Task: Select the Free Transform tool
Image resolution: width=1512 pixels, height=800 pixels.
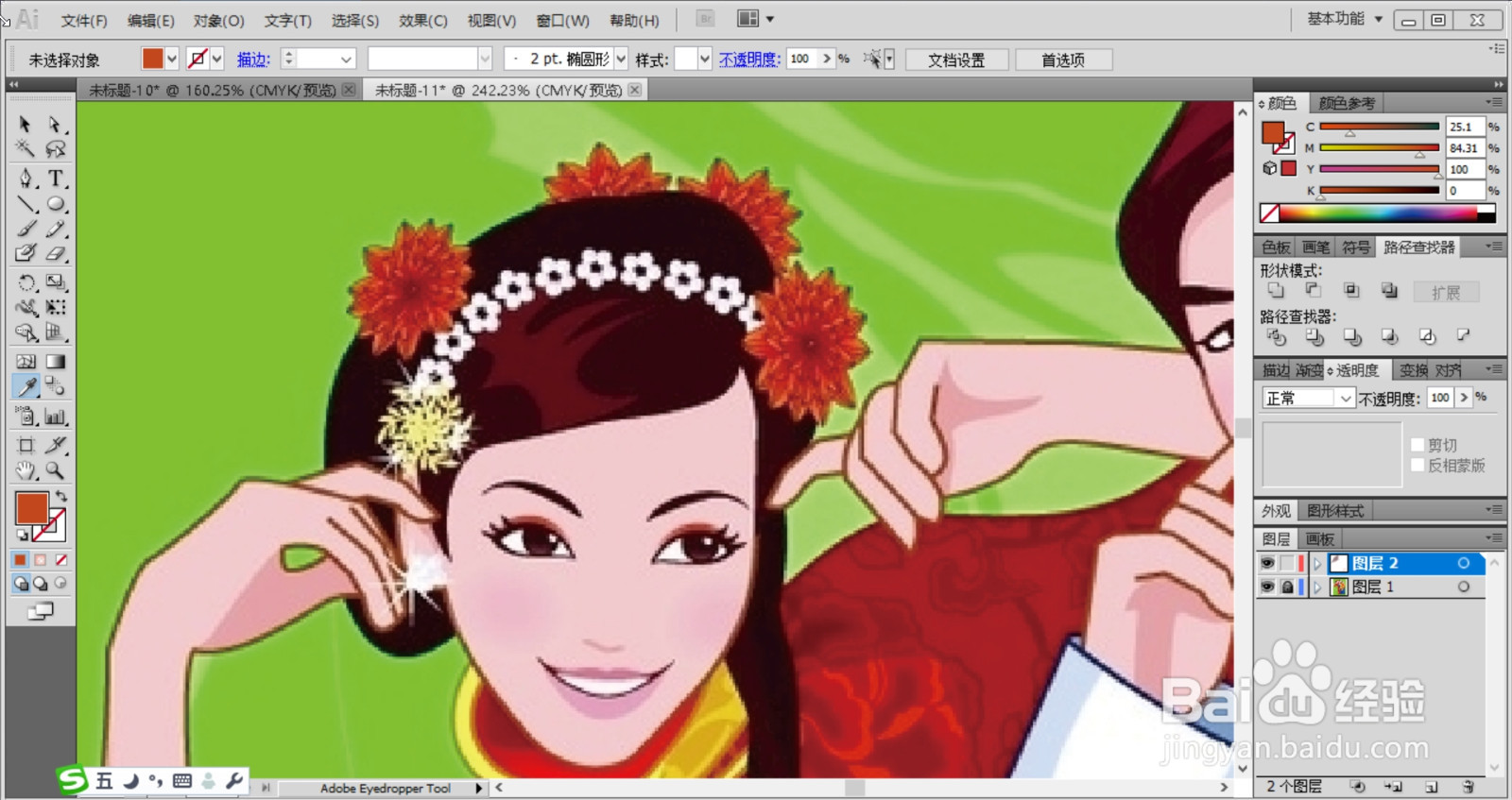Action: pyautogui.click(x=55, y=307)
